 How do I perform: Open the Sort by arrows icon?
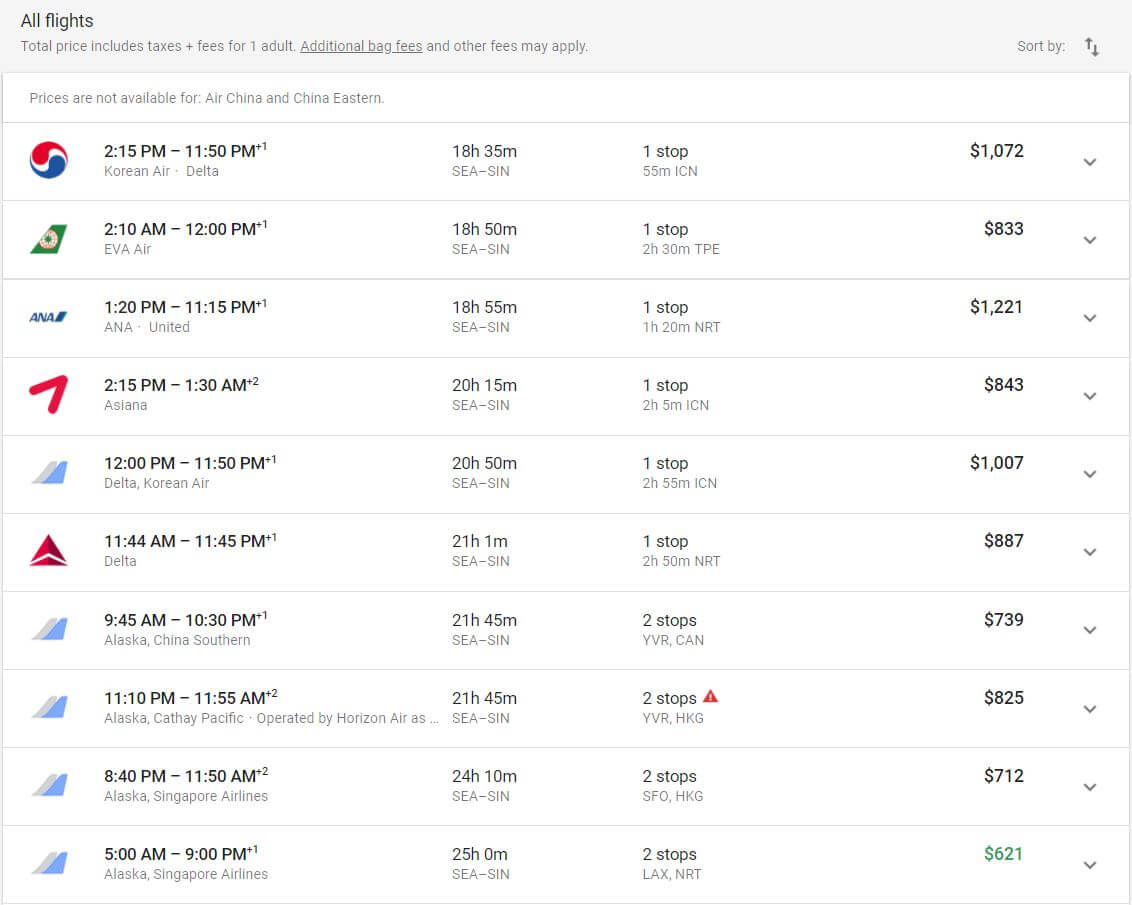coord(1092,47)
